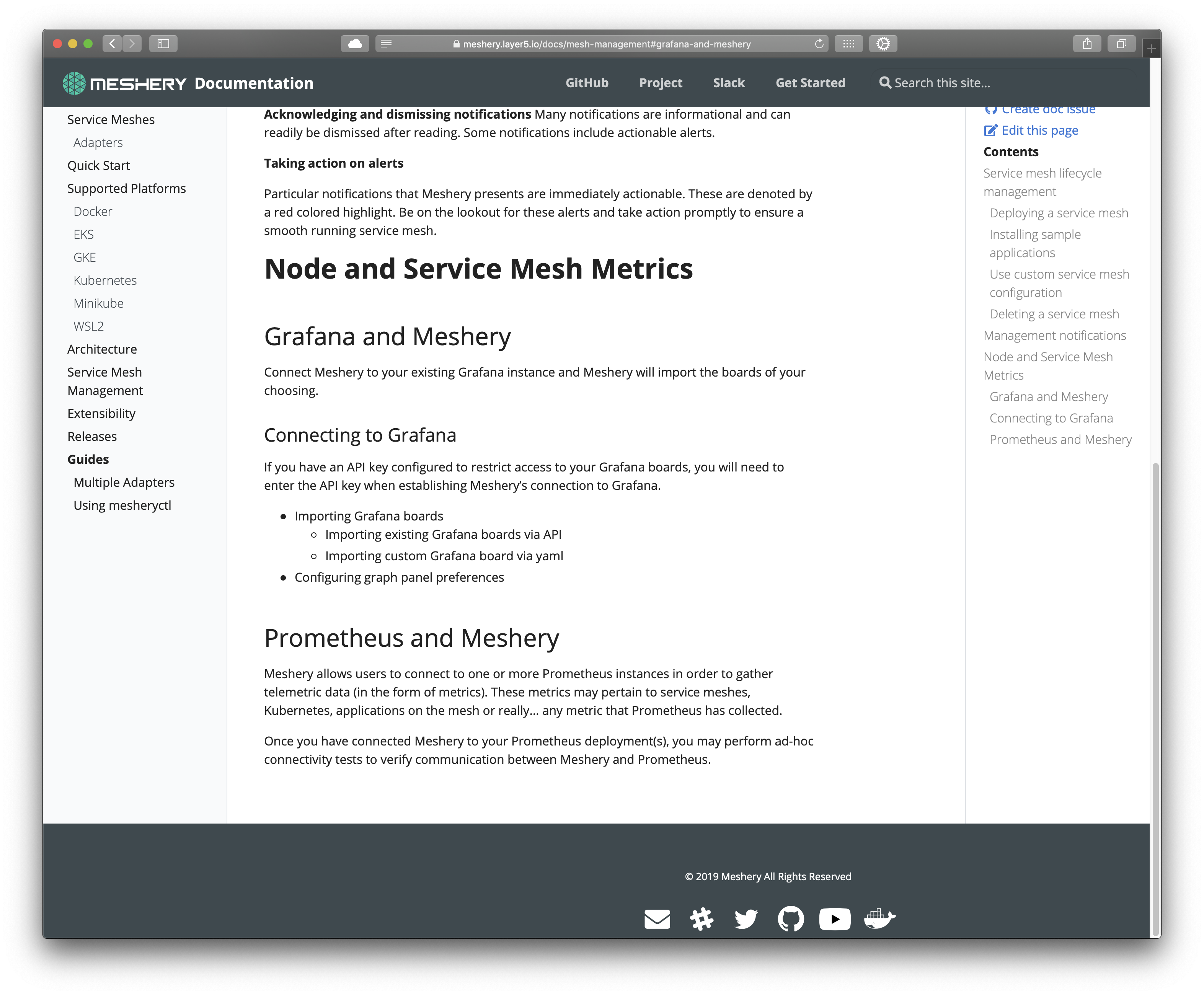Show all tabs overview icon
The height and width of the screenshot is (995, 1204).
(1121, 44)
